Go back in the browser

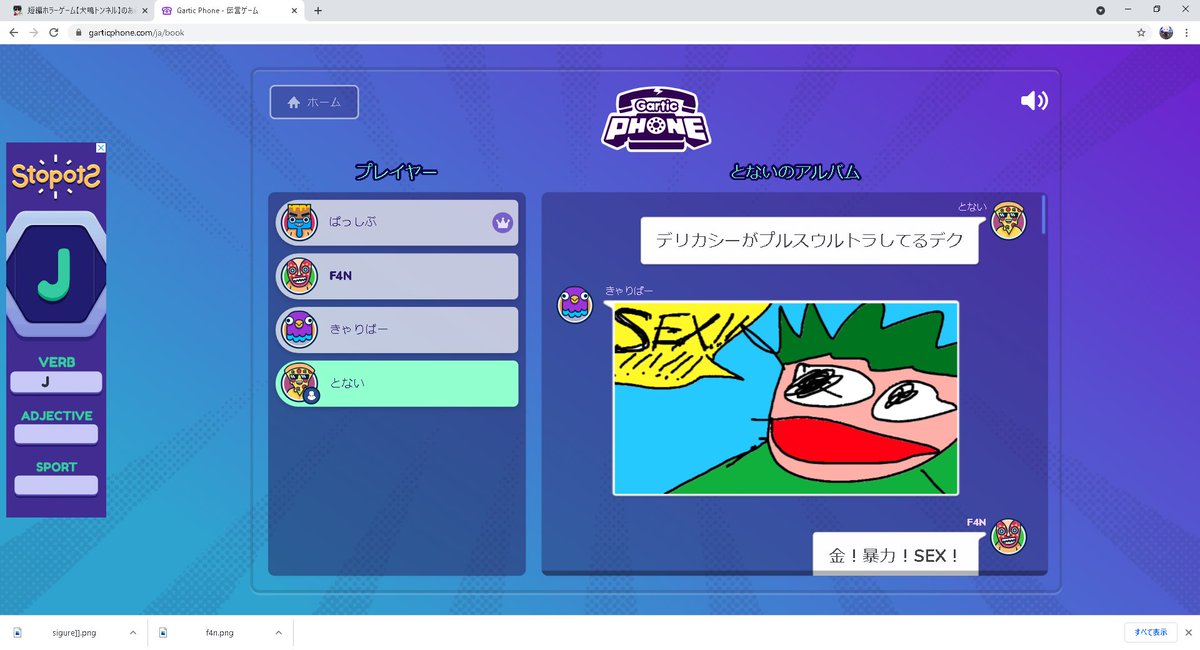13,32
